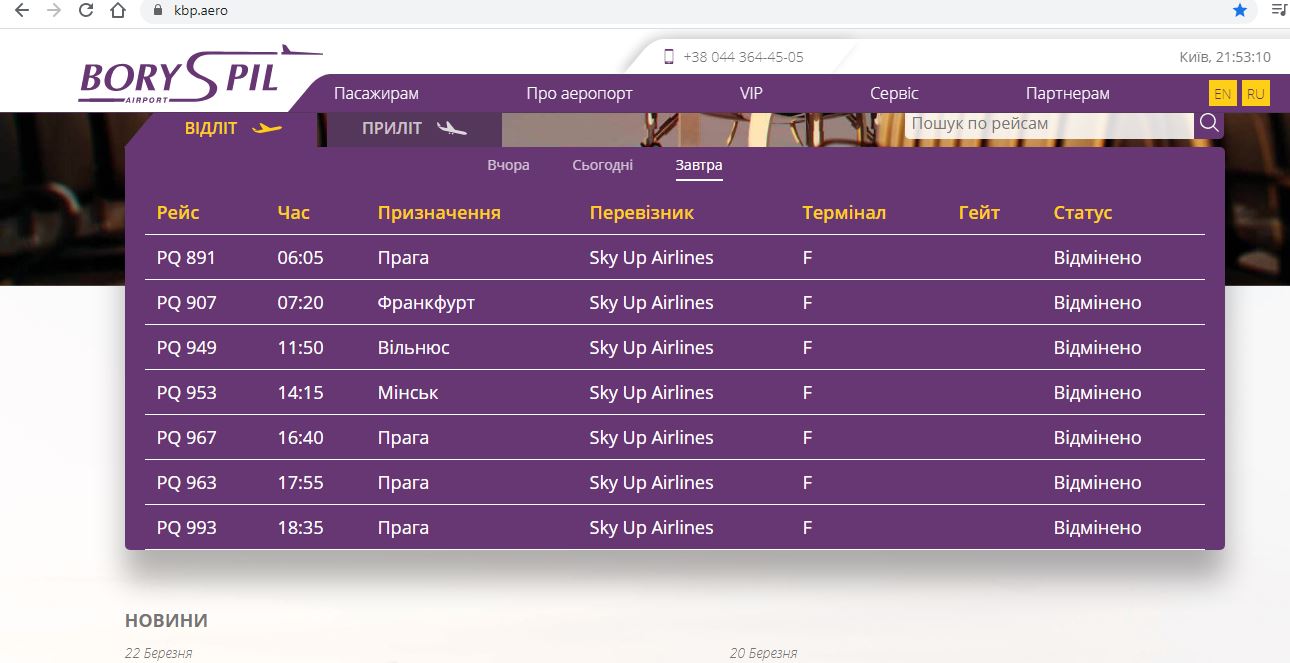
Task: Switch site language to EN
Action: pos(1222,94)
